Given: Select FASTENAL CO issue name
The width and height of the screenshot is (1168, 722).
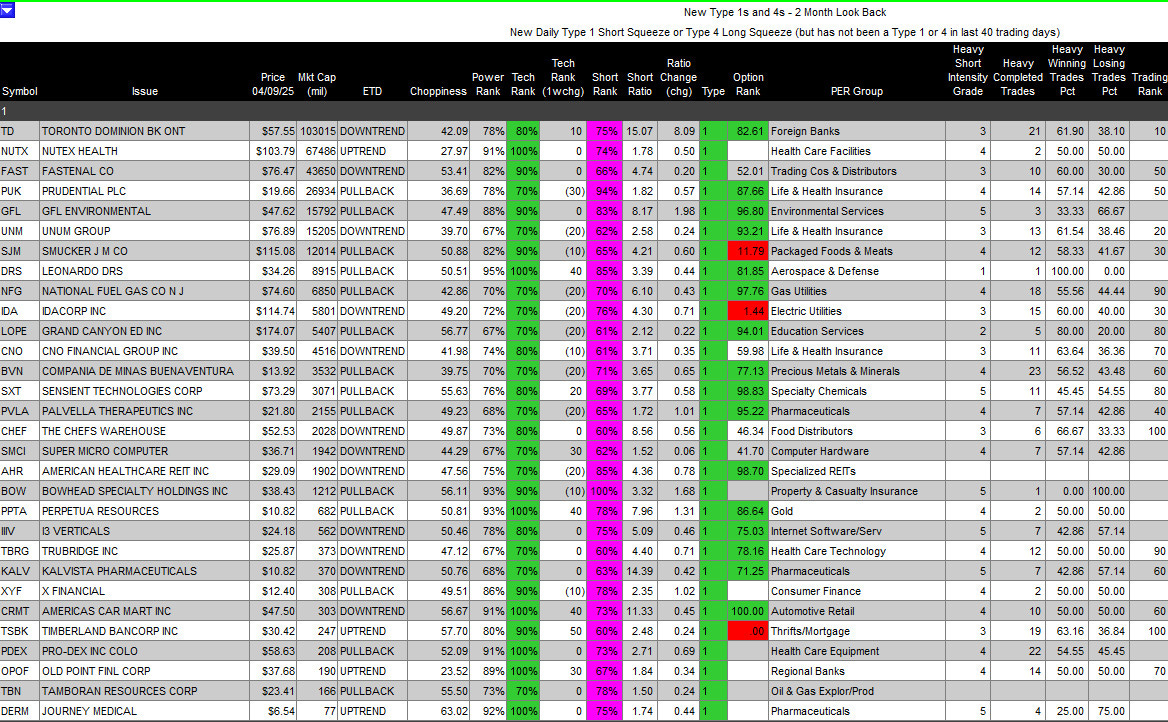Looking at the screenshot, I should 77,171.
